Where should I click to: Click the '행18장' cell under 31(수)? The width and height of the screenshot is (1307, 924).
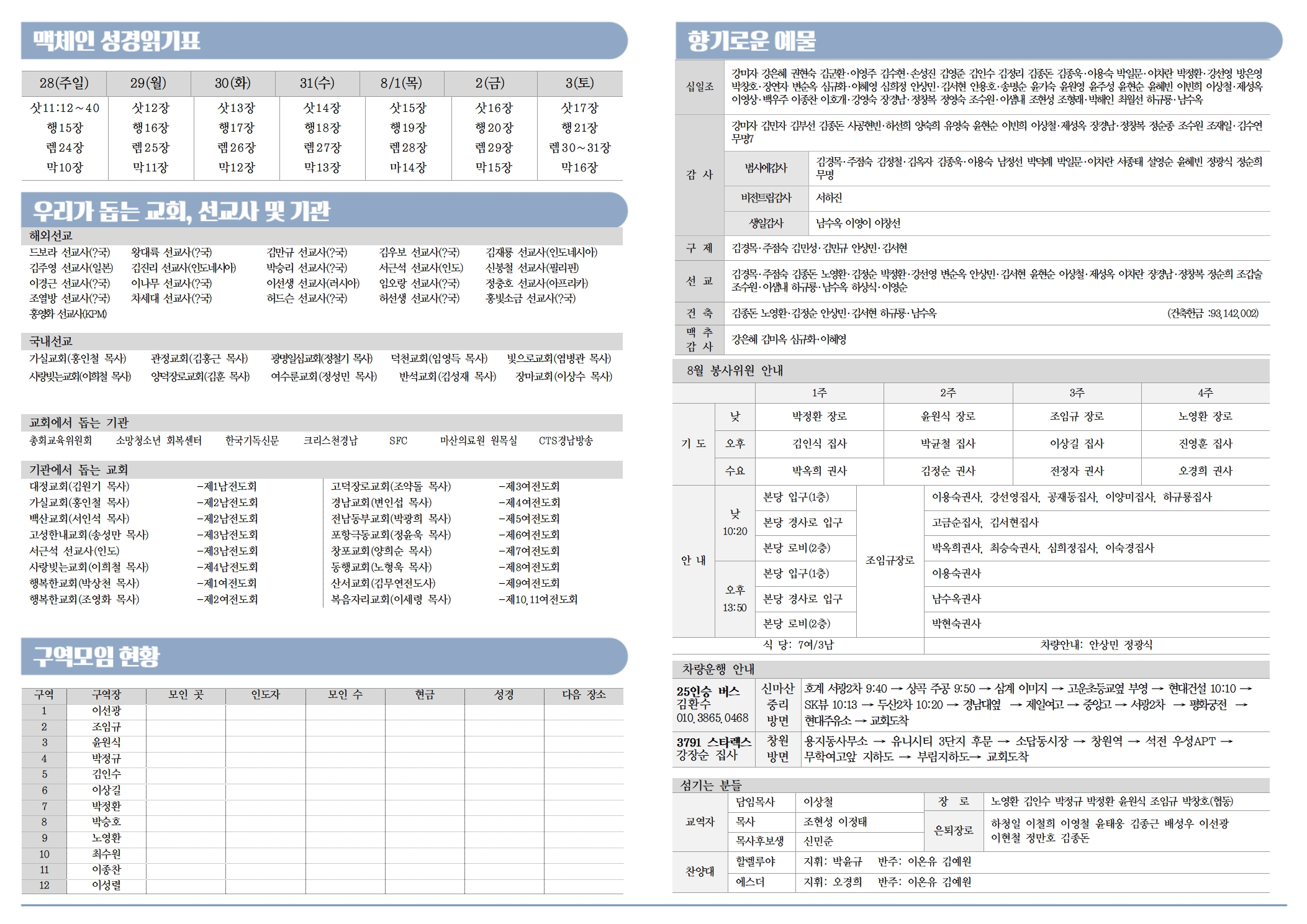(x=322, y=128)
